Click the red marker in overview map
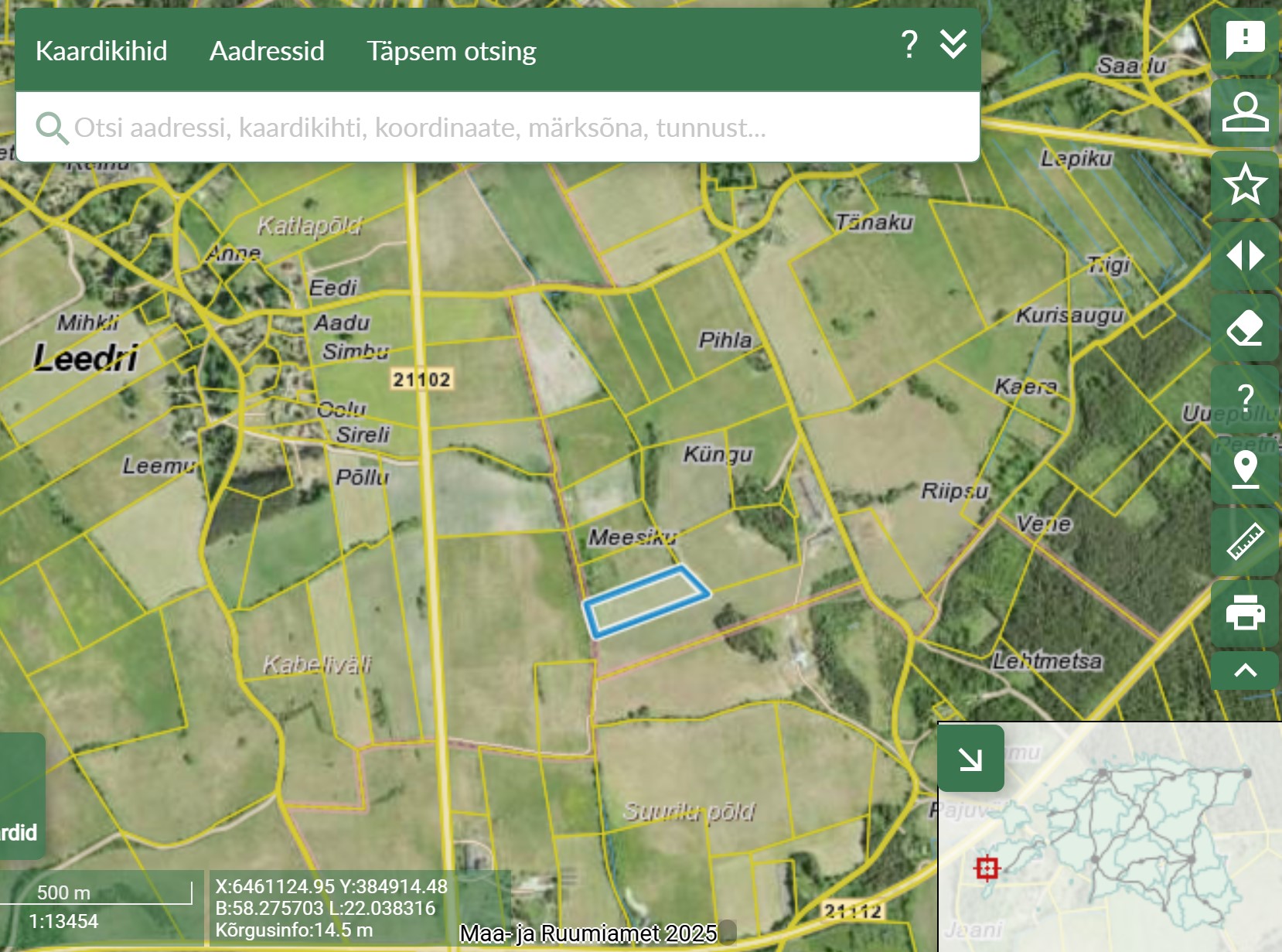The image size is (1282, 952). pyautogui.click(x=987, y=868)
